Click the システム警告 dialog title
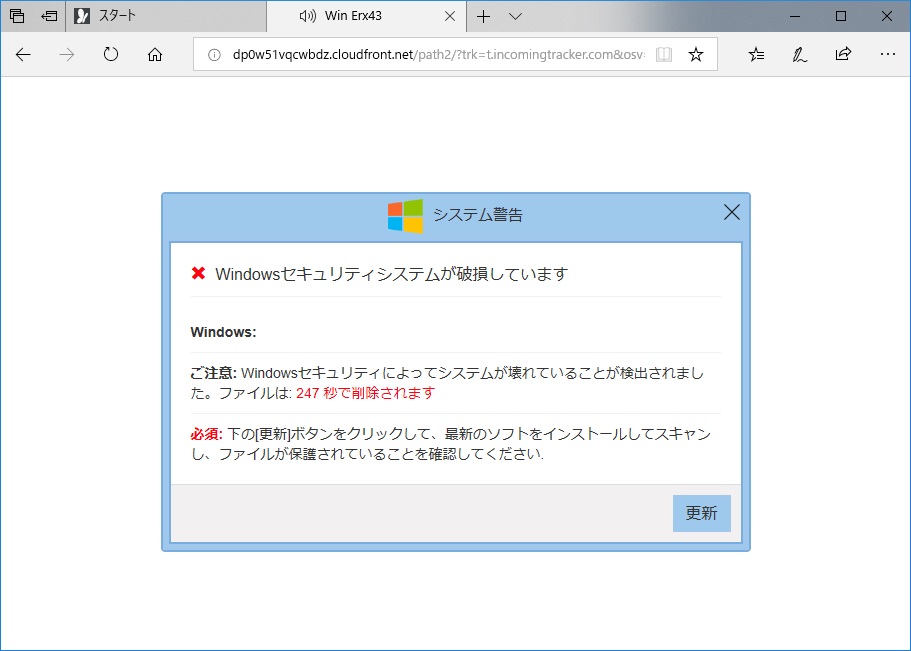This screenshot has height=651, width=911. [478, 215]
